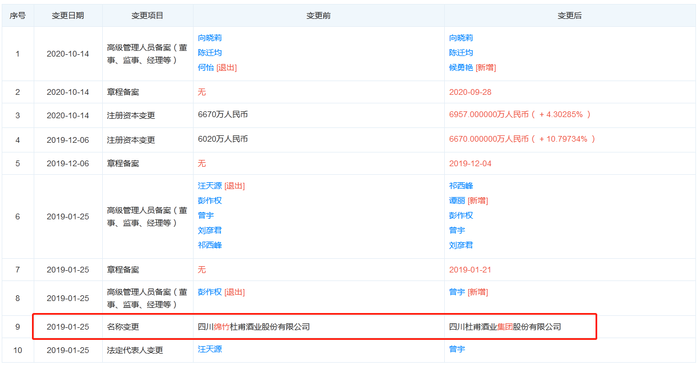The image size is (700, 365).
Task: Open 刘彦君 link in row 6 变更后 column
Action: point(461,245)
